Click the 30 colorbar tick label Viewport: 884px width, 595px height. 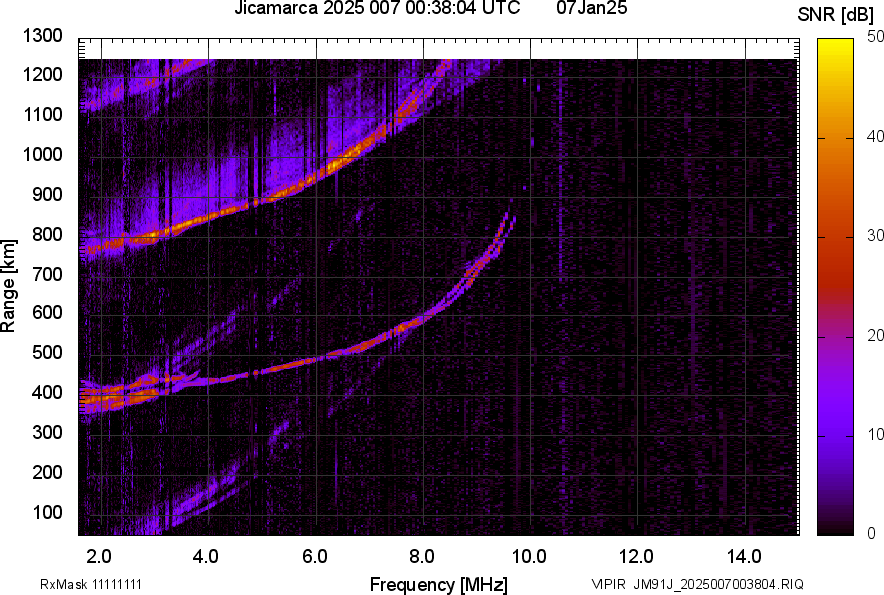(876, 236)
